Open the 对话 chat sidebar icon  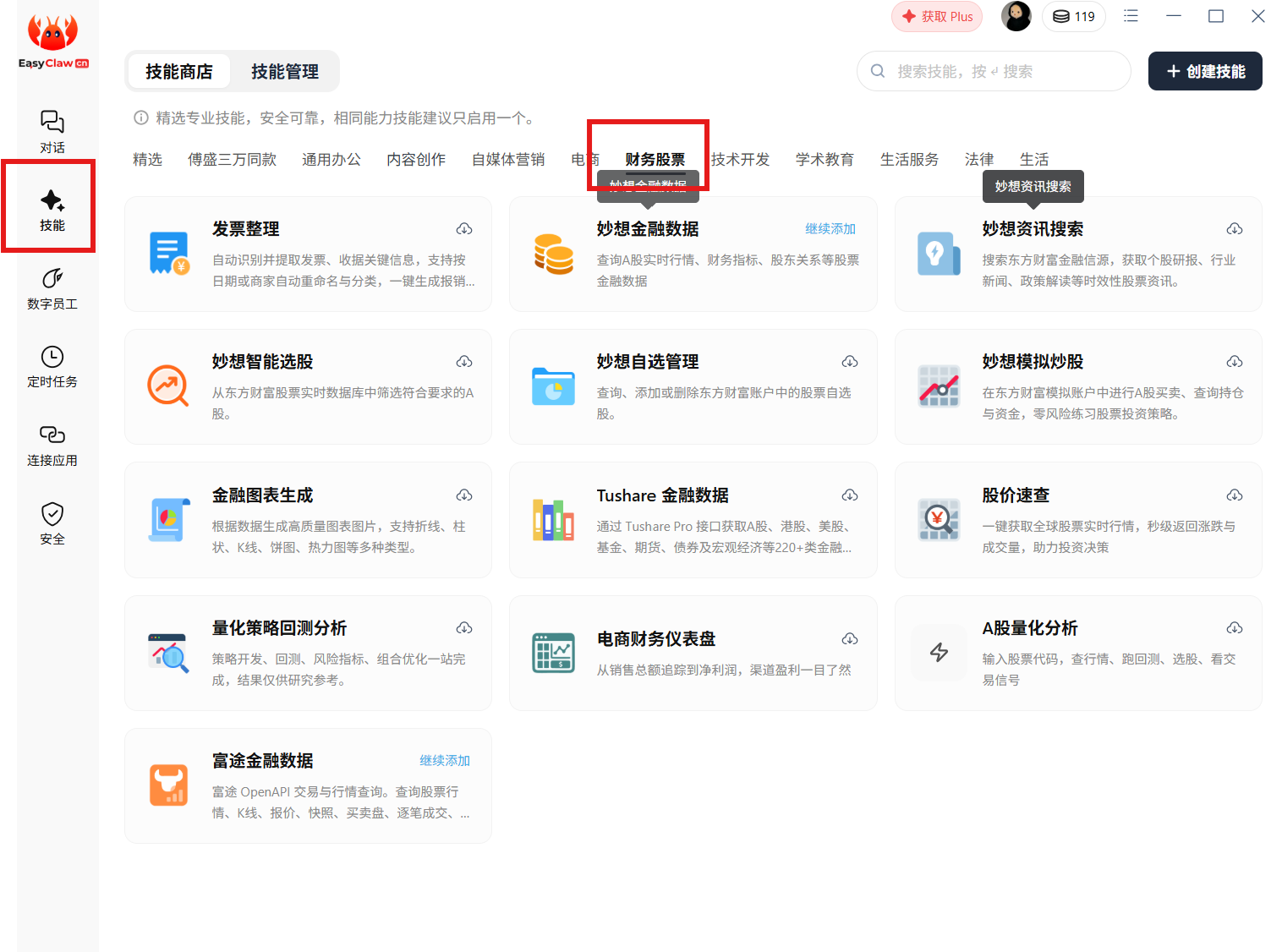(x=52, y=132)
